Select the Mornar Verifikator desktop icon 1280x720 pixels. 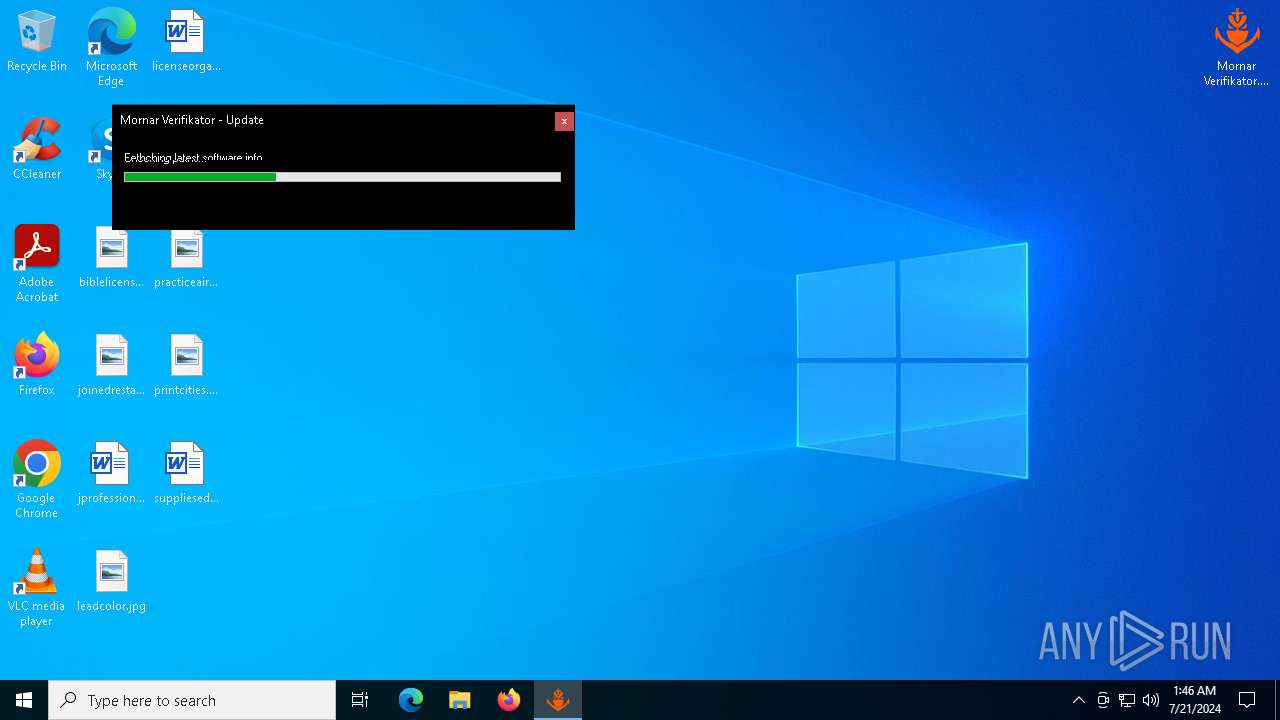1236,47
